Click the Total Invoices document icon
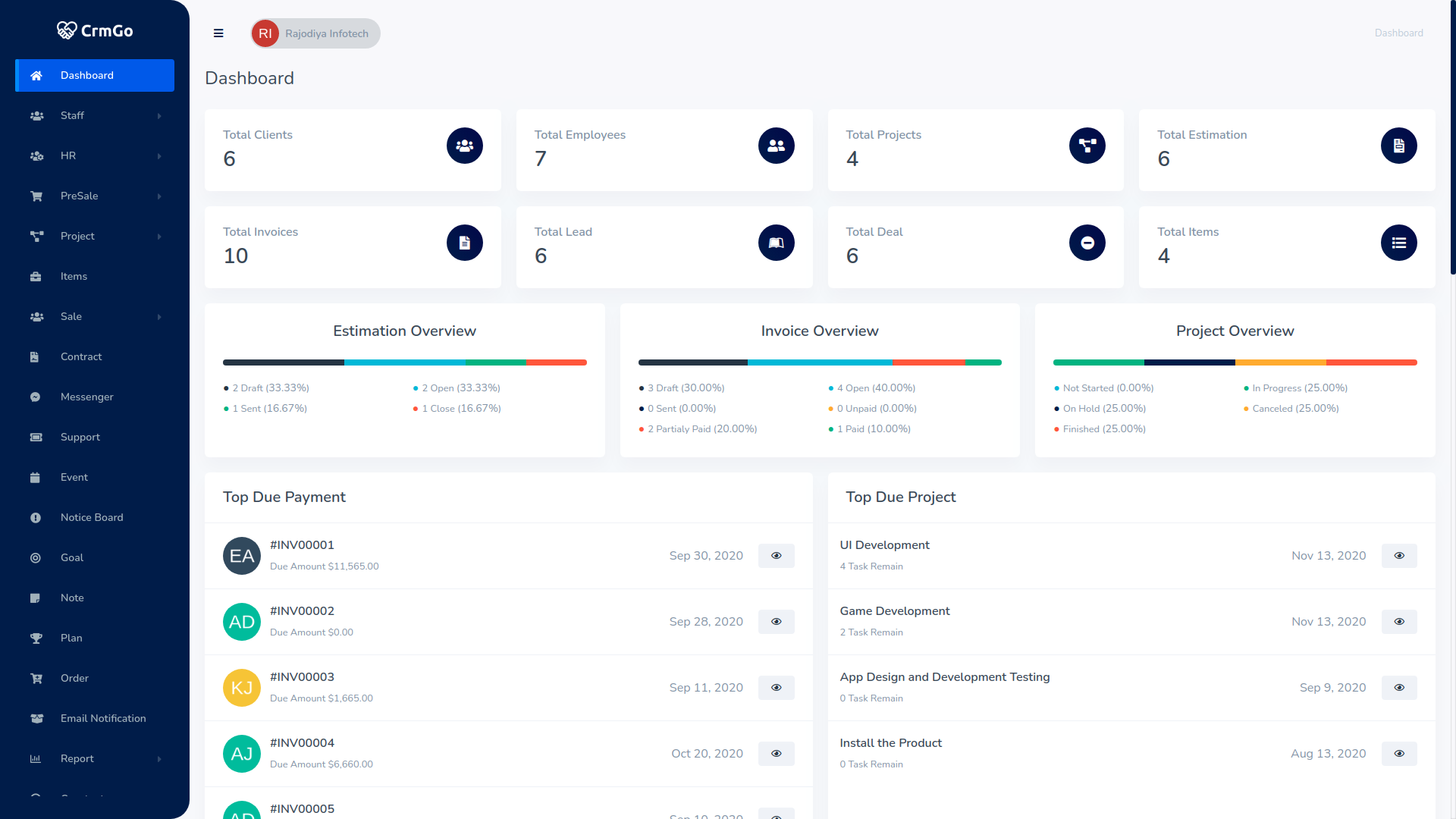 (464, 243)
